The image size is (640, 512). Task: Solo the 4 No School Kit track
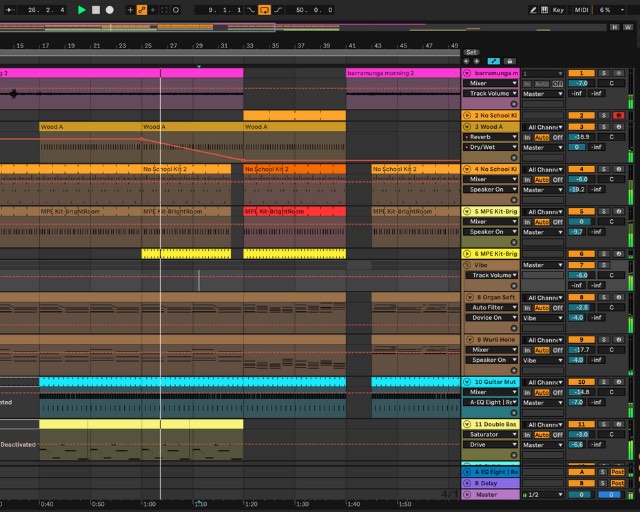click(605, 169)
